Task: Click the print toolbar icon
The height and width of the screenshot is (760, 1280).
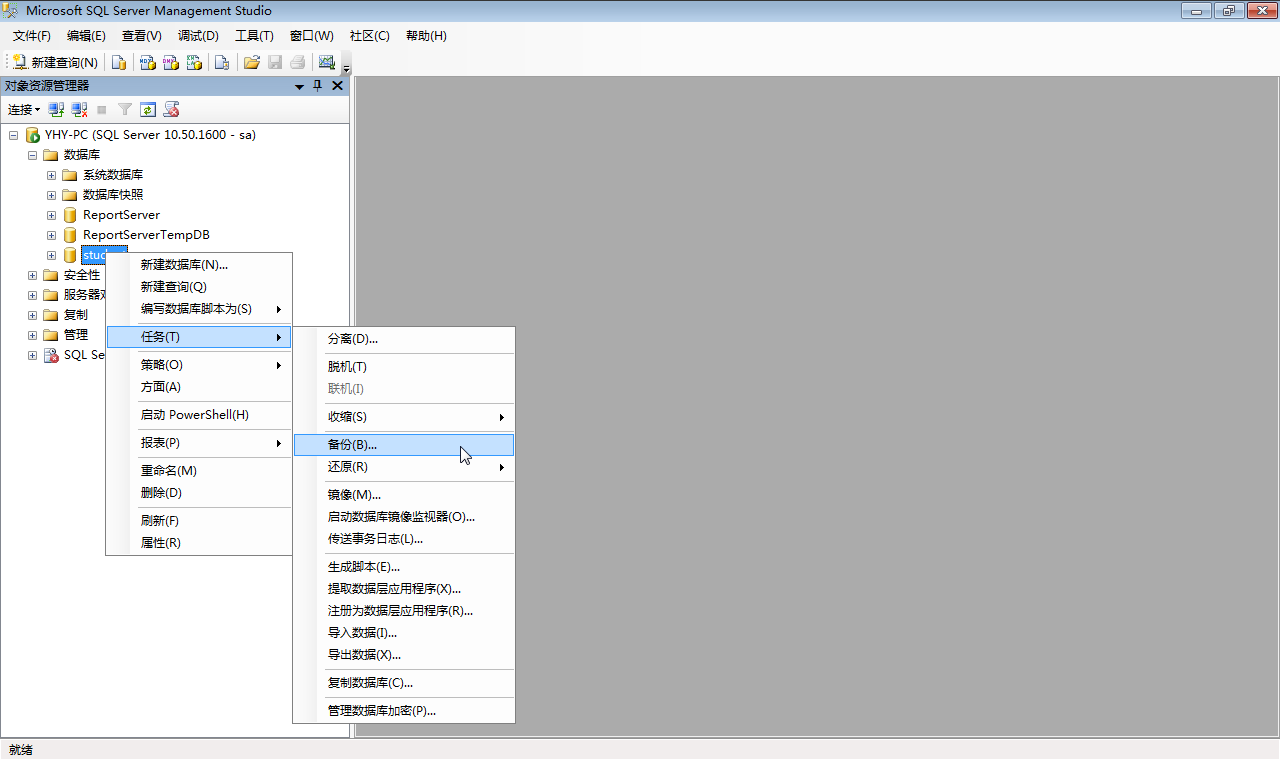Action: (x=298, y=62)
